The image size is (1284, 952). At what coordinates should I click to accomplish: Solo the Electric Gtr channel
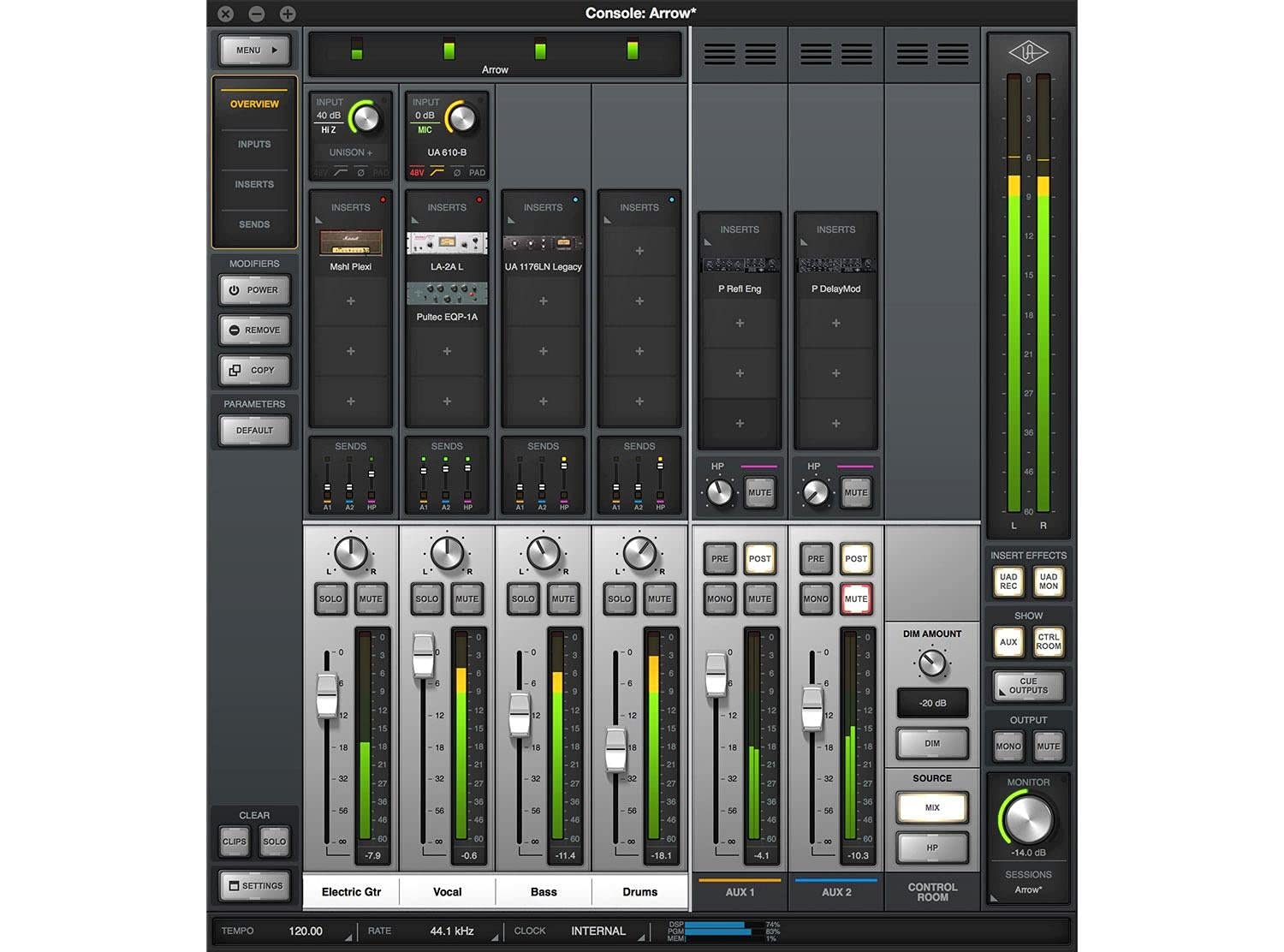tap(330, 598)
